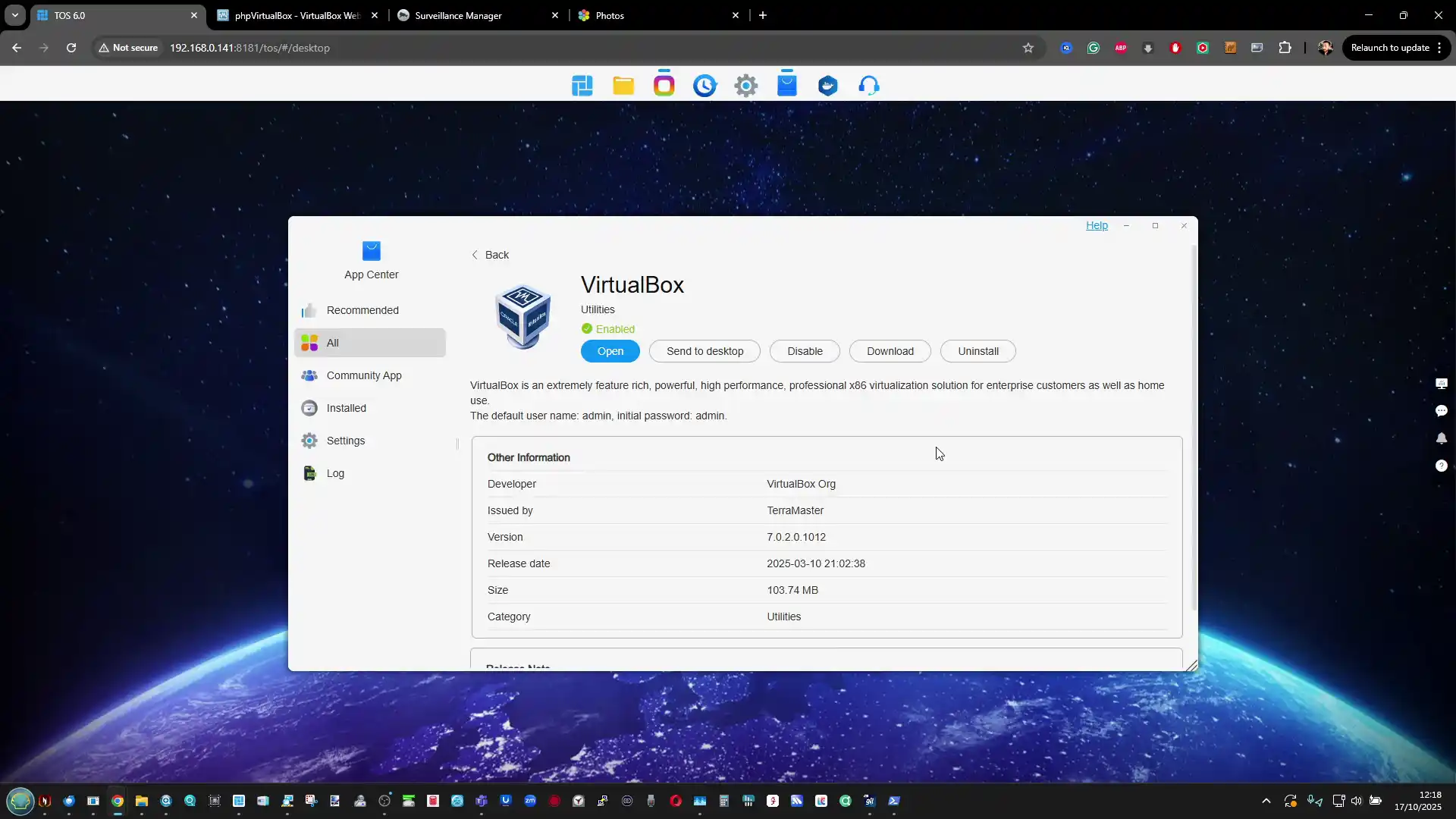Click the notification bell icon on right edge
Image resolution: width=1456 pixels, height=819 pixels.
pos(1441,438)
